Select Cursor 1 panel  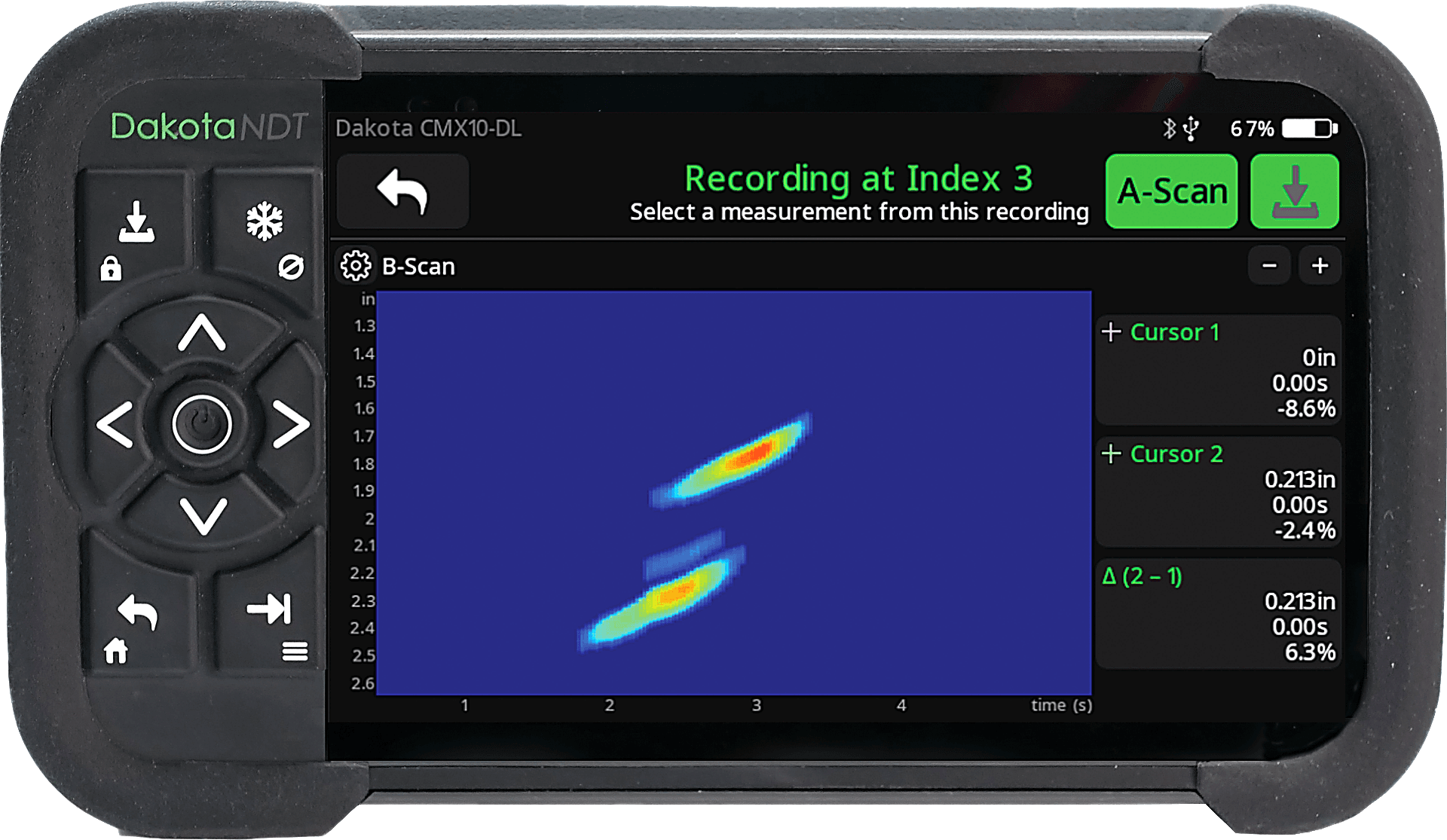point(1219,370)
